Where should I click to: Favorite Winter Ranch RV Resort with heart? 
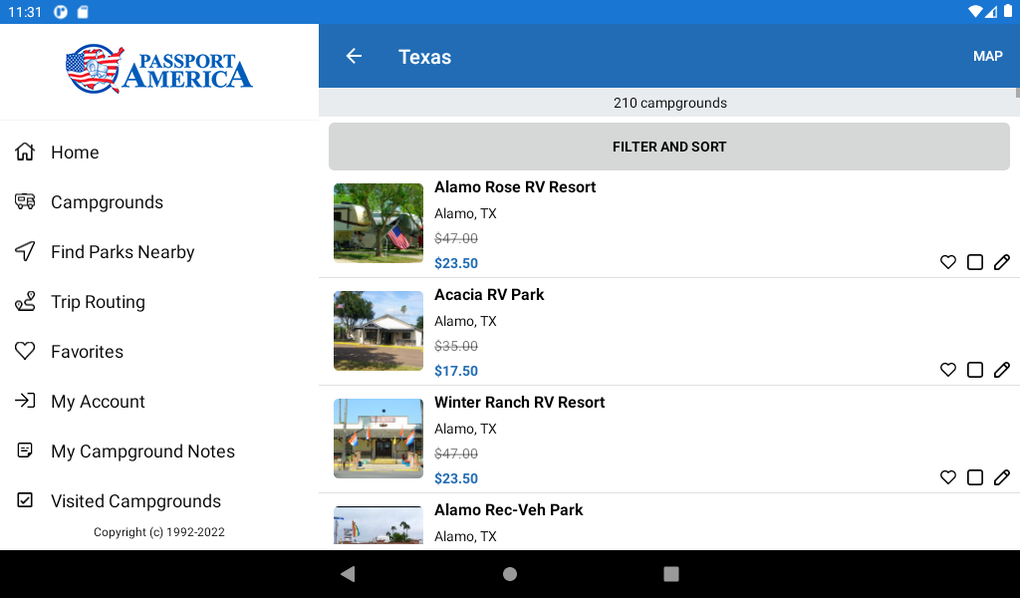pos(948,477)
